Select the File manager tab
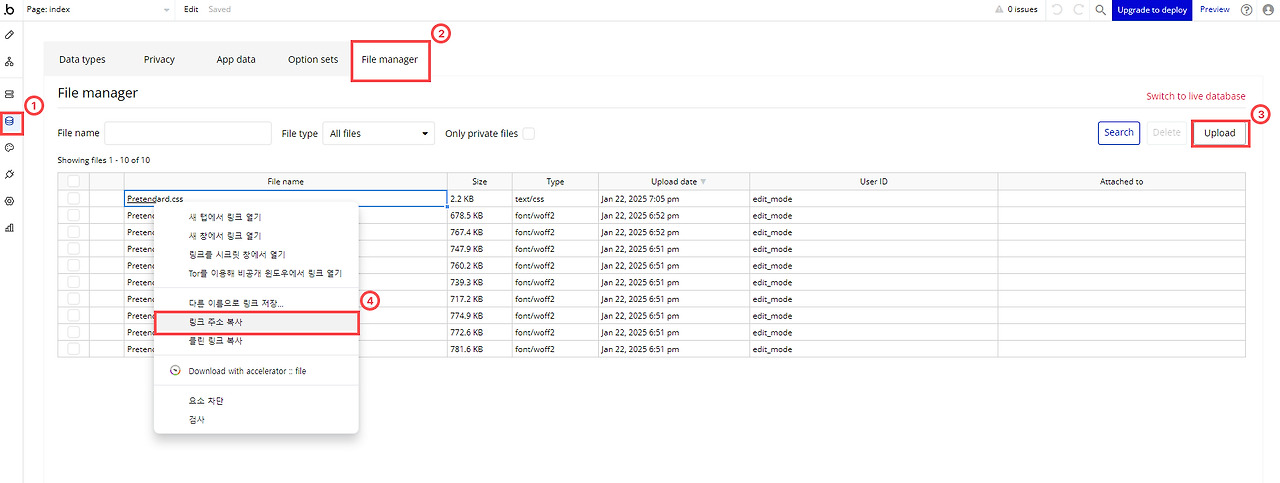The image size is (1280, 483). point(390,59)
